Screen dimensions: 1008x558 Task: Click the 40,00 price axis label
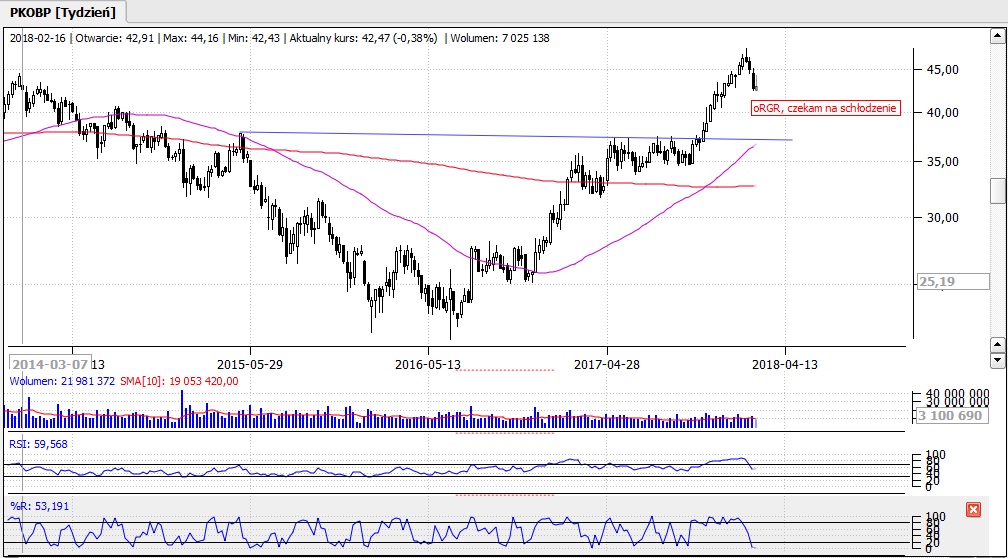[x=944, y=112]
